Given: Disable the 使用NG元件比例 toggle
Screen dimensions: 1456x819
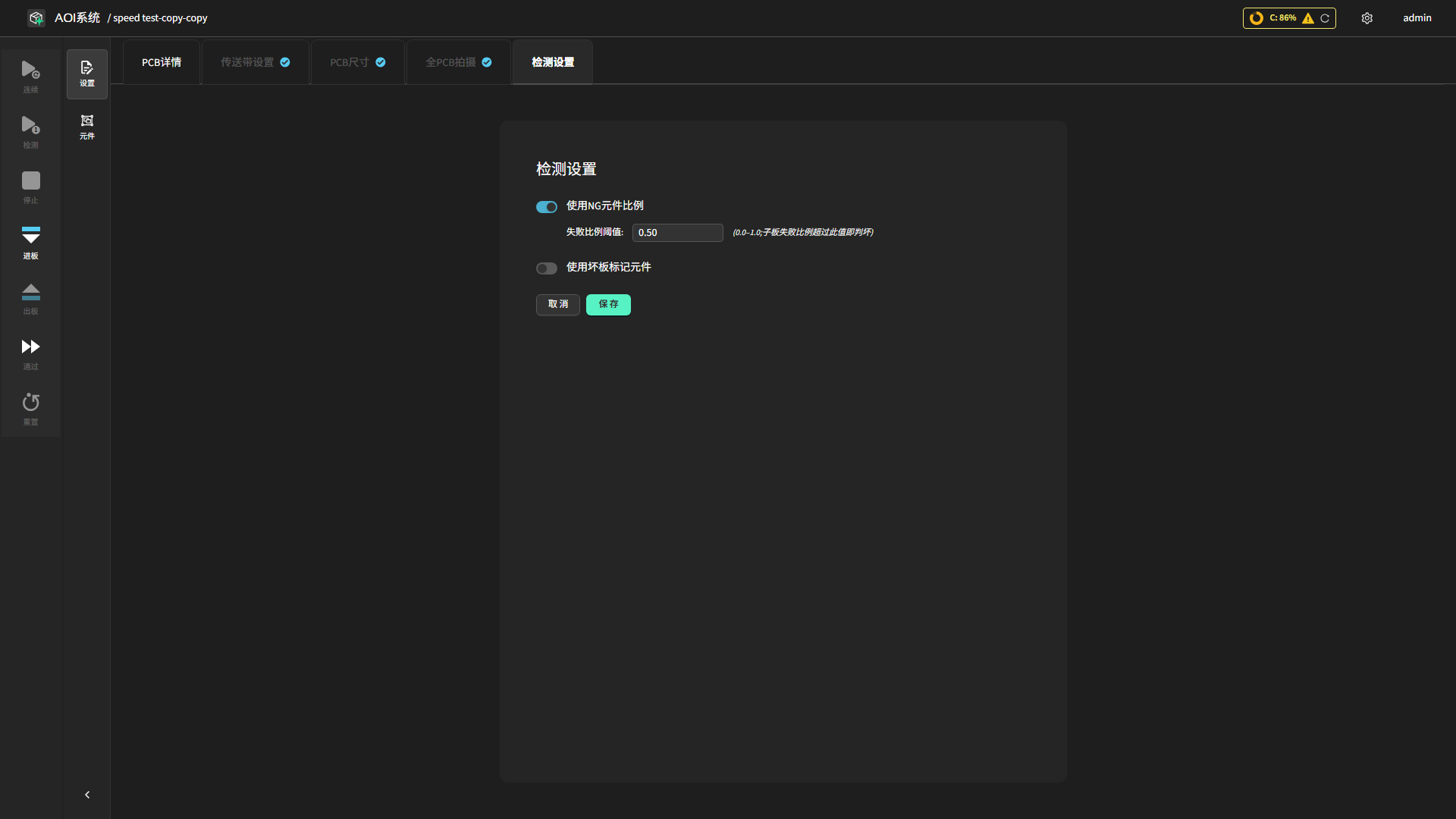Looking at the screenshot, I should (546, 207).
